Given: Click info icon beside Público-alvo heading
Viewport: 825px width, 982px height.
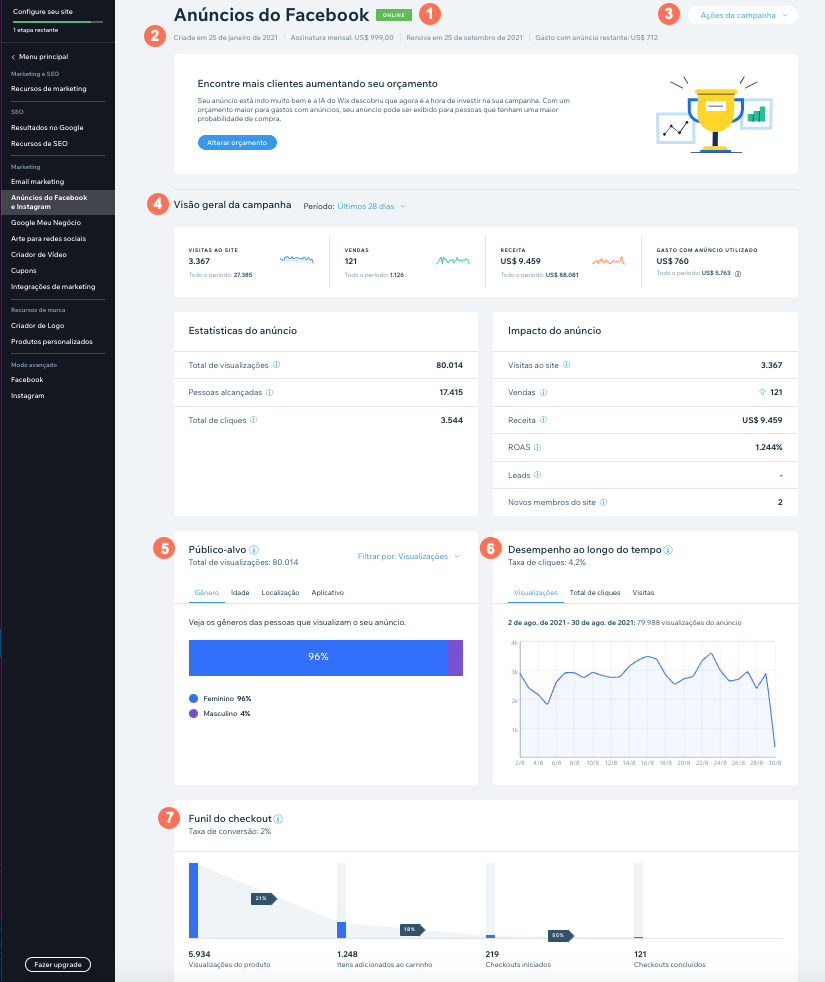Looking at the screenshot, I should [254, 550].
